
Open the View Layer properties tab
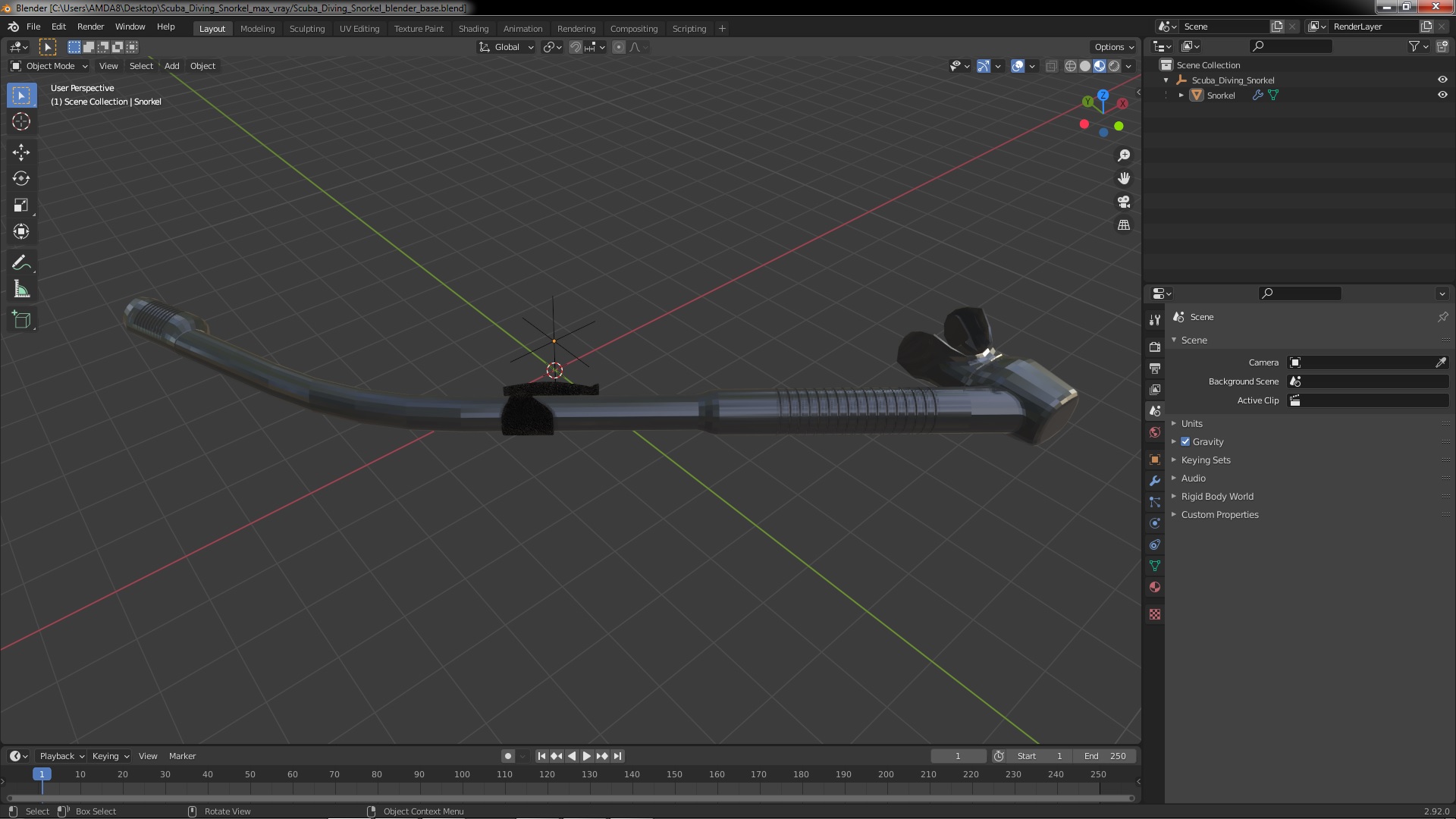click(x=1155, y=389)
